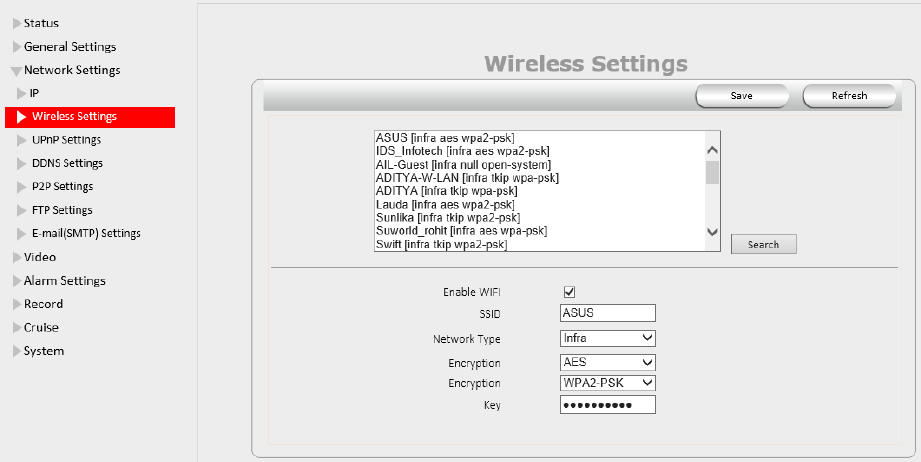
Task: Click the Save button
Action: 742,96
